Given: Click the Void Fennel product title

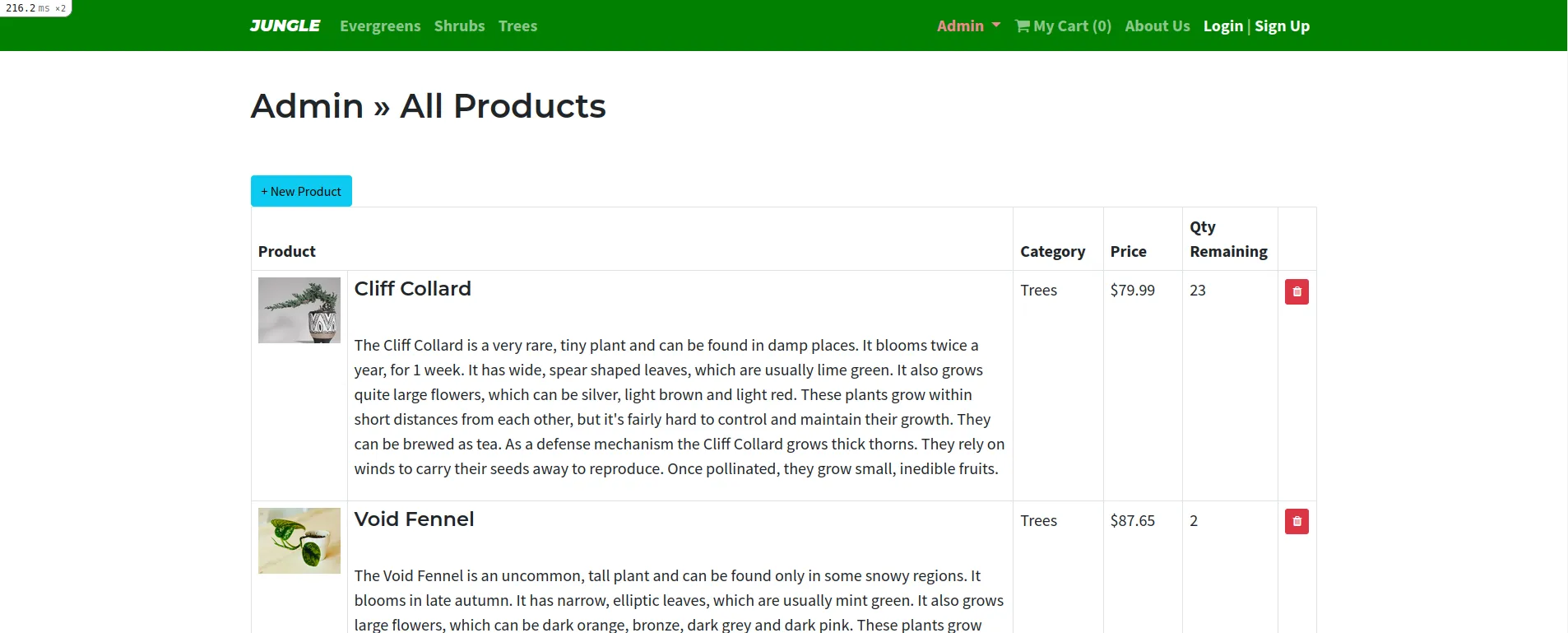Looking at the screenshot, I should point(414,519).
